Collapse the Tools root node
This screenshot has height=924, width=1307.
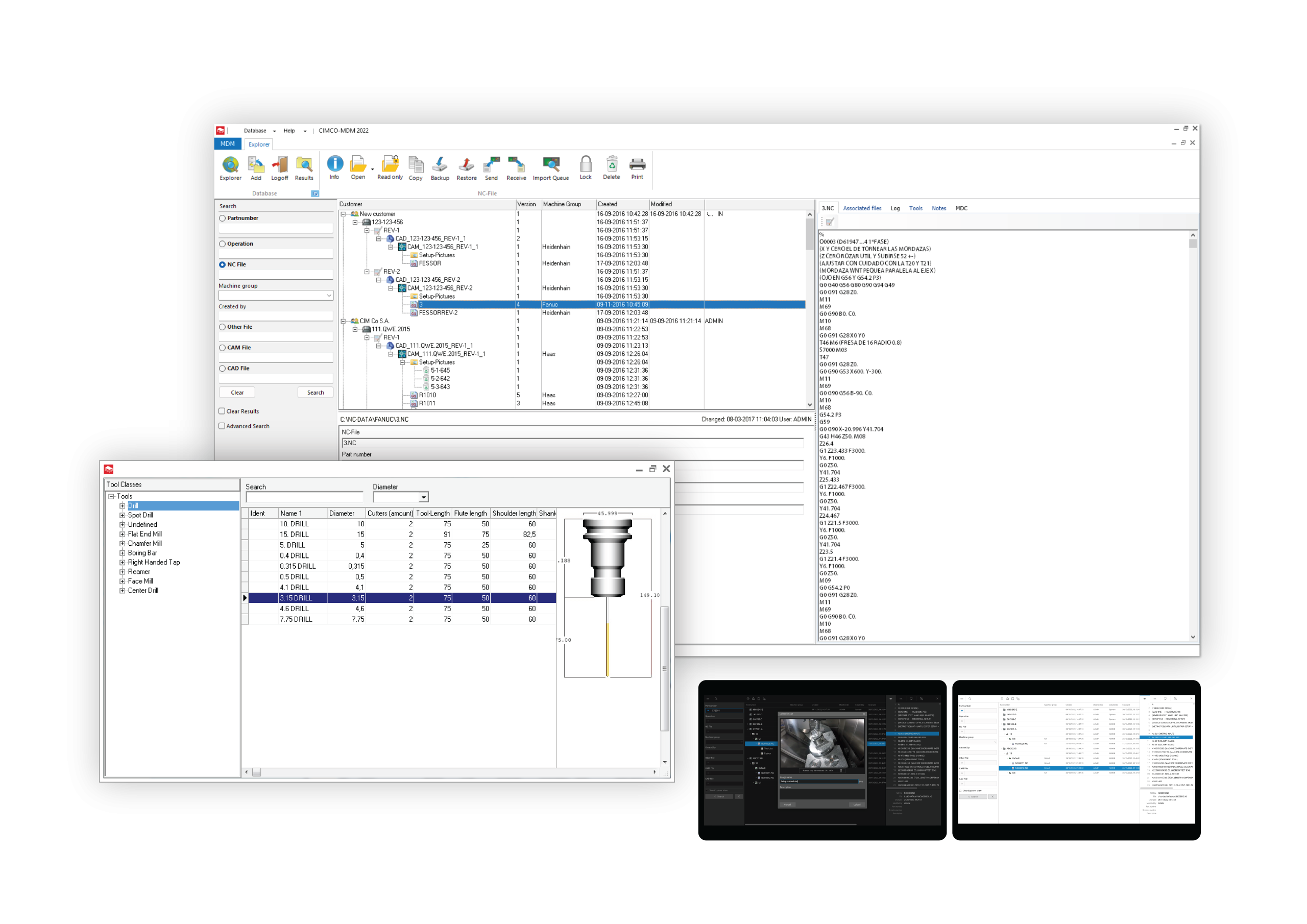point(112,496)
